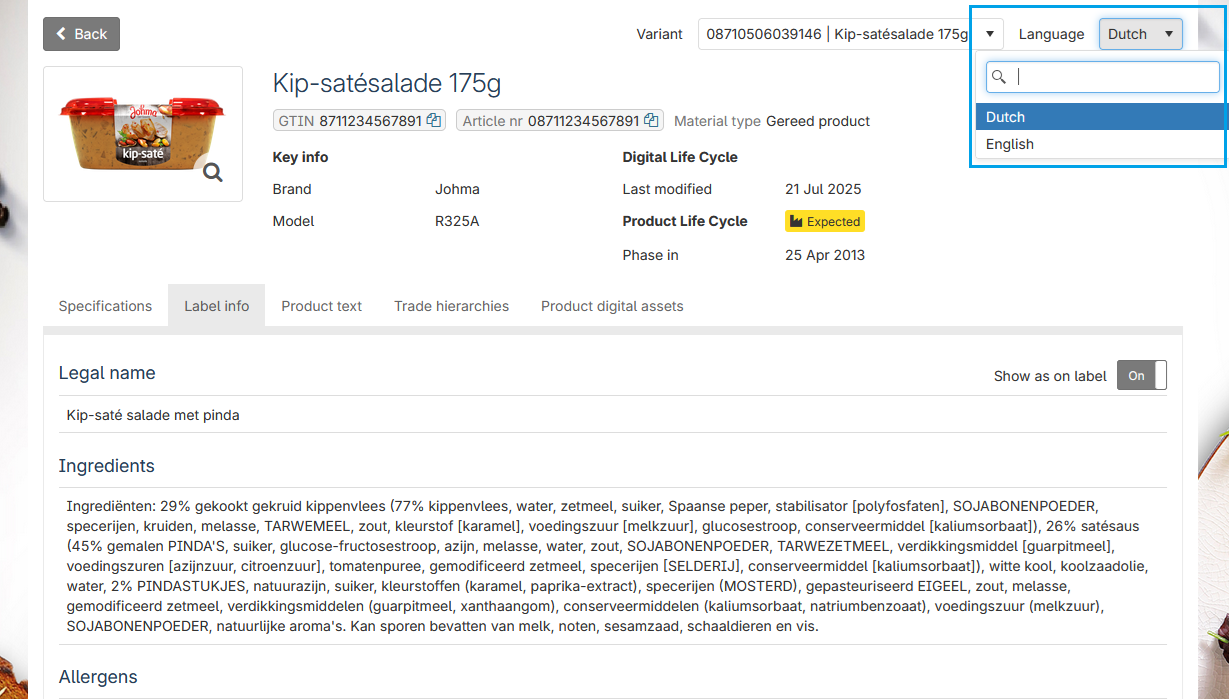
Task: Click the Expected life cycle badge
Action: (825, 221)
